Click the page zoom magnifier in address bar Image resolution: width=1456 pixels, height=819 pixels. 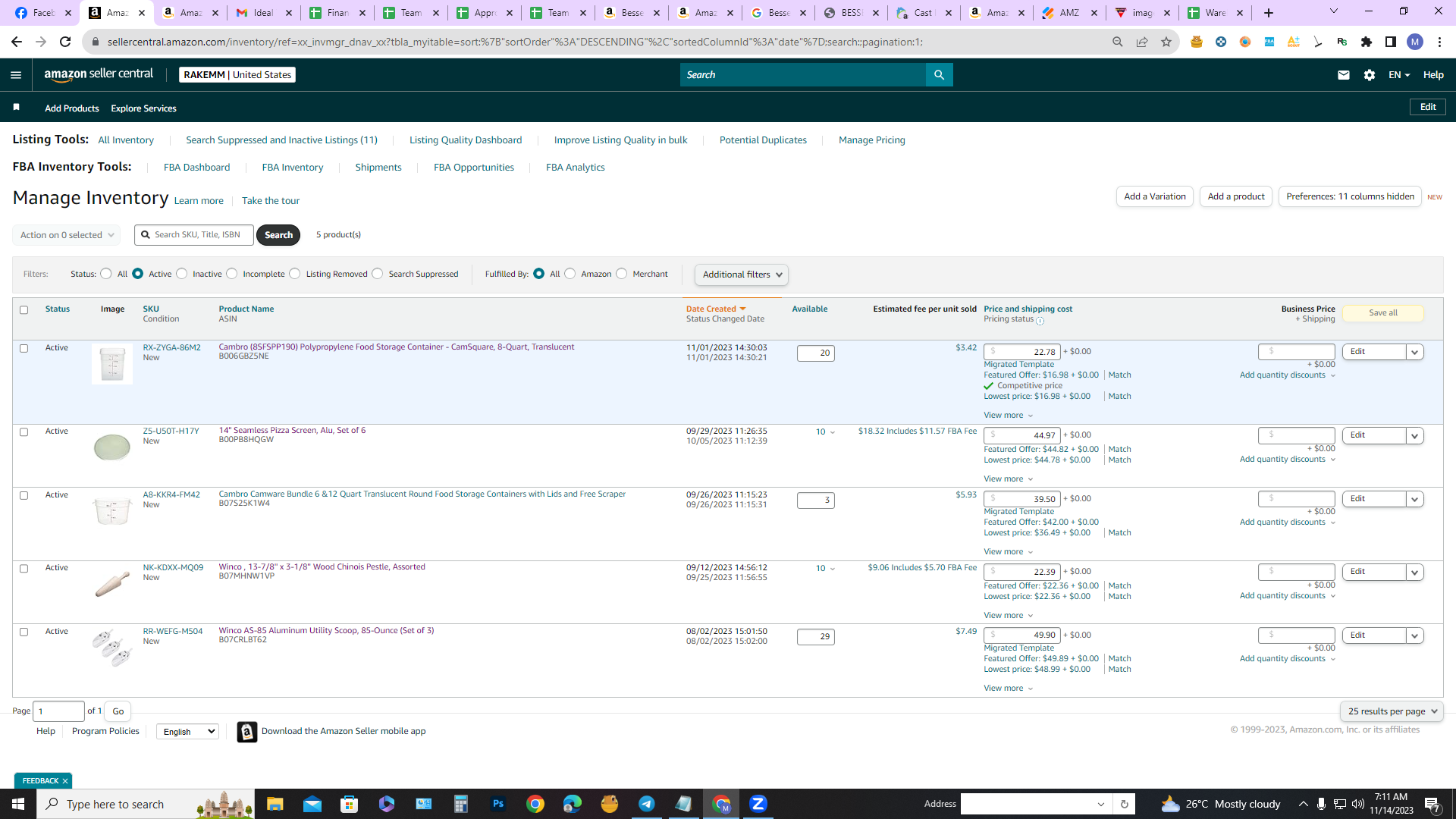point(1118,42)
